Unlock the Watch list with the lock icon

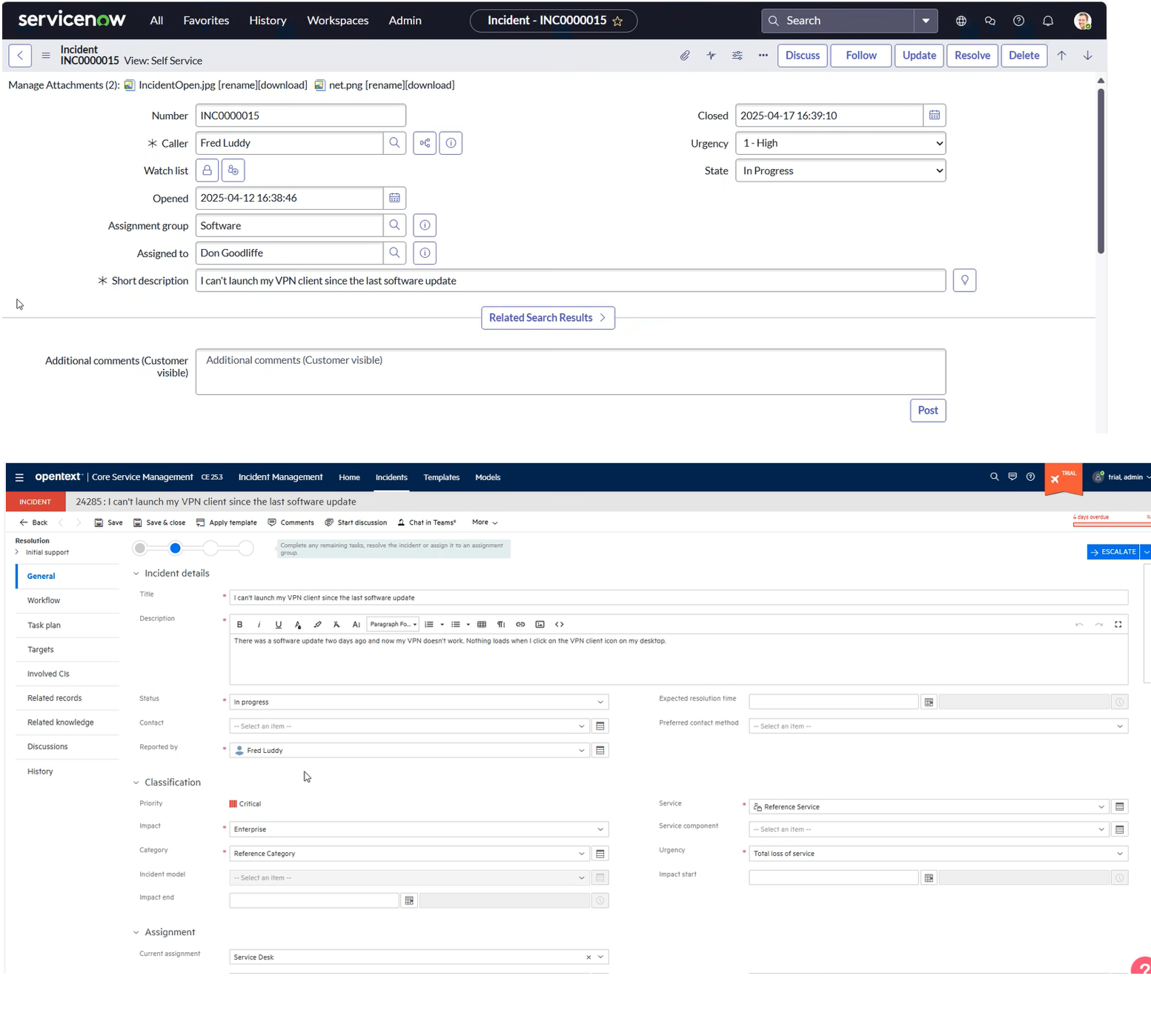208,170
